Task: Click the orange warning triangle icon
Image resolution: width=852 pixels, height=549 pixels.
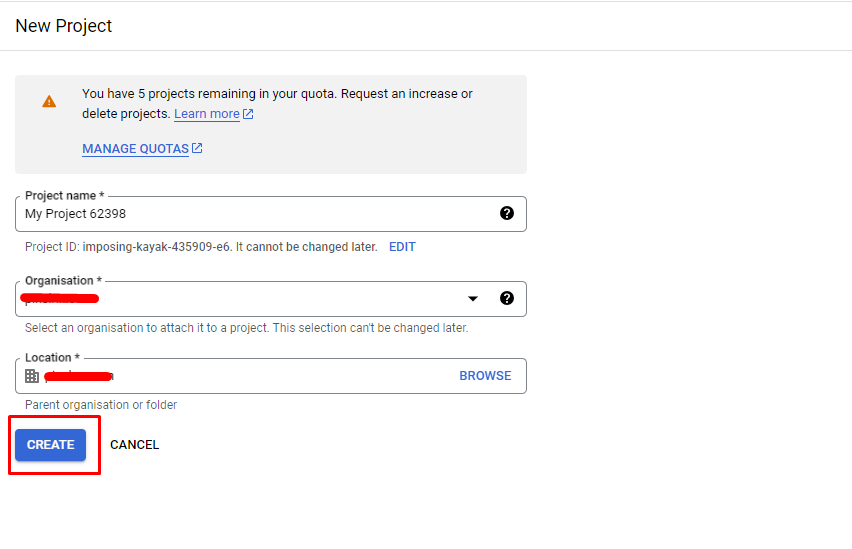Action: pyautogui.click(x=49, y=101)
